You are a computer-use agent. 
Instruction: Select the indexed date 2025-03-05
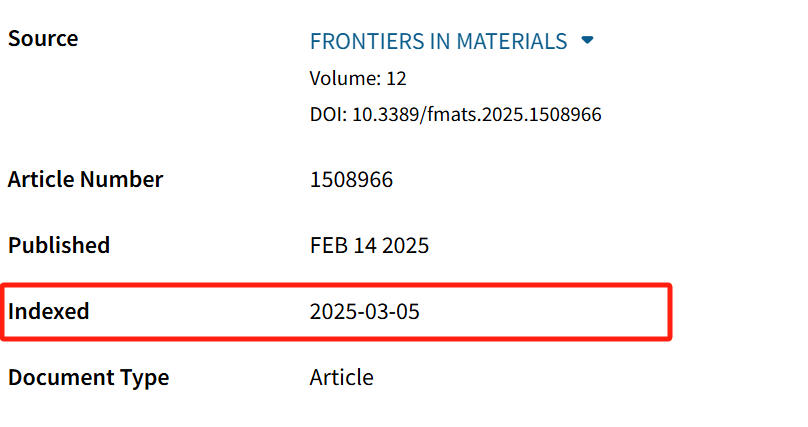pyautogui.click(x=365, y=312)
